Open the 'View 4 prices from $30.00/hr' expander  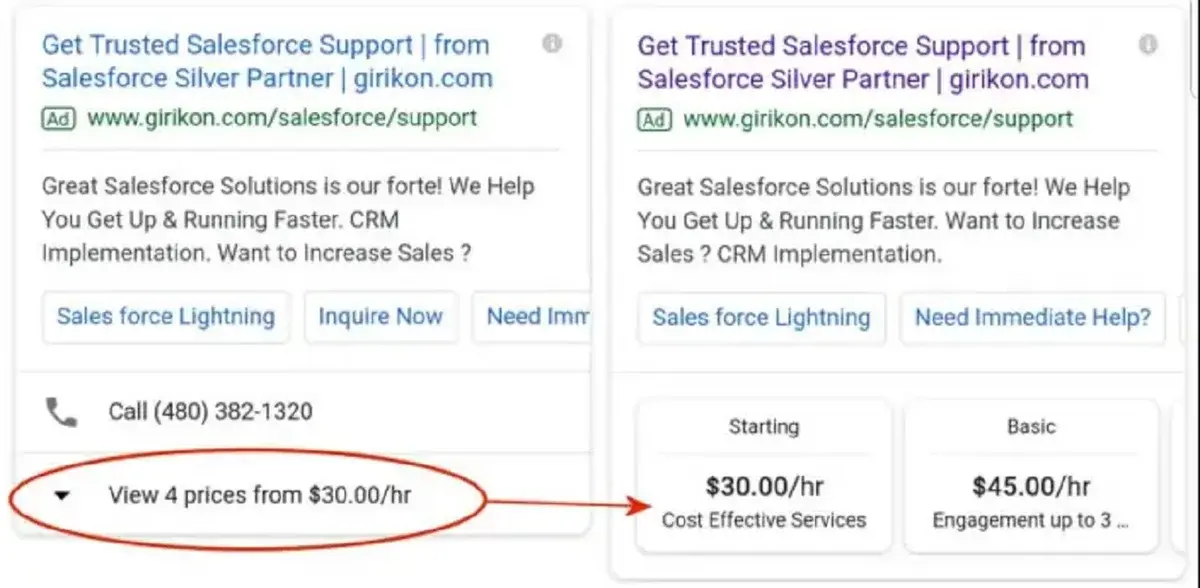click(x=259, y=495)
